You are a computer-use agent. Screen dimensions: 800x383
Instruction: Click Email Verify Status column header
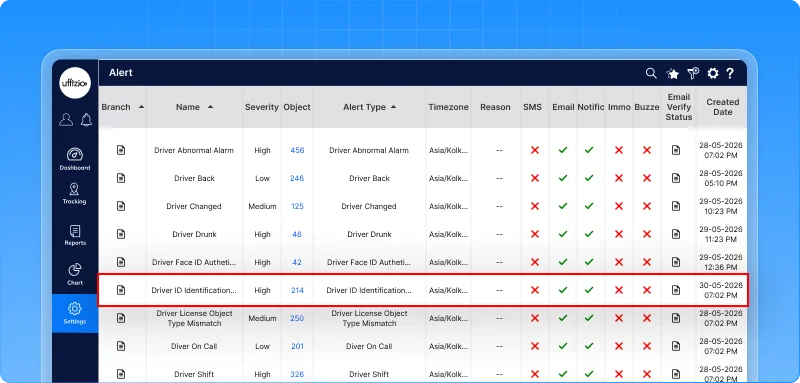679,107
